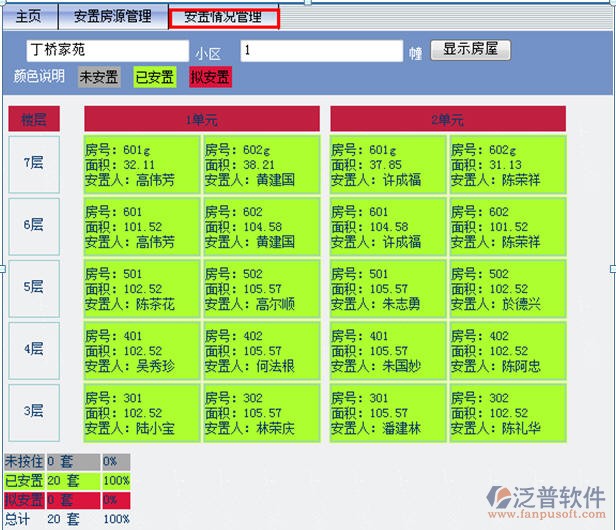The width and height of the screenshot is (616, 530).
Task: Select room 402 of 何法根
Action: [263, 351]
